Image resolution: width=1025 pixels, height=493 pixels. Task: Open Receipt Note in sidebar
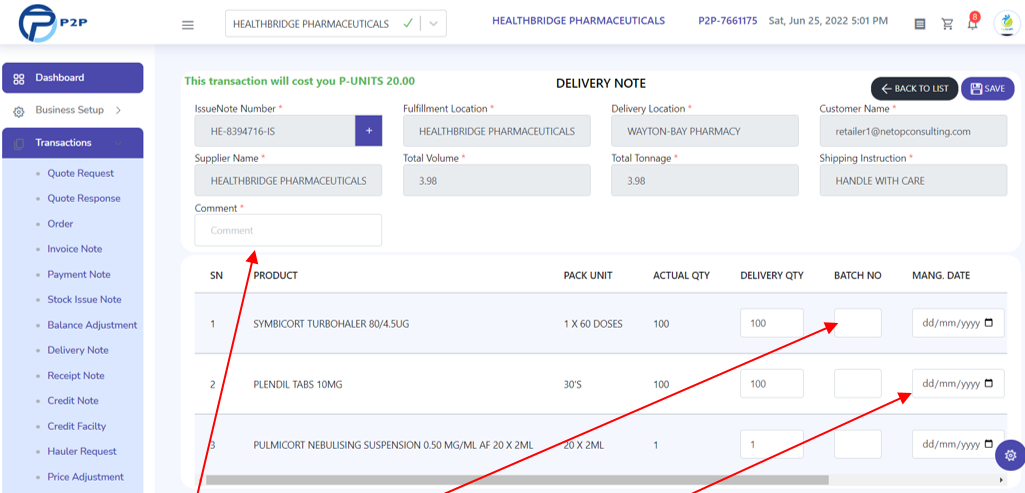[76, 376]
